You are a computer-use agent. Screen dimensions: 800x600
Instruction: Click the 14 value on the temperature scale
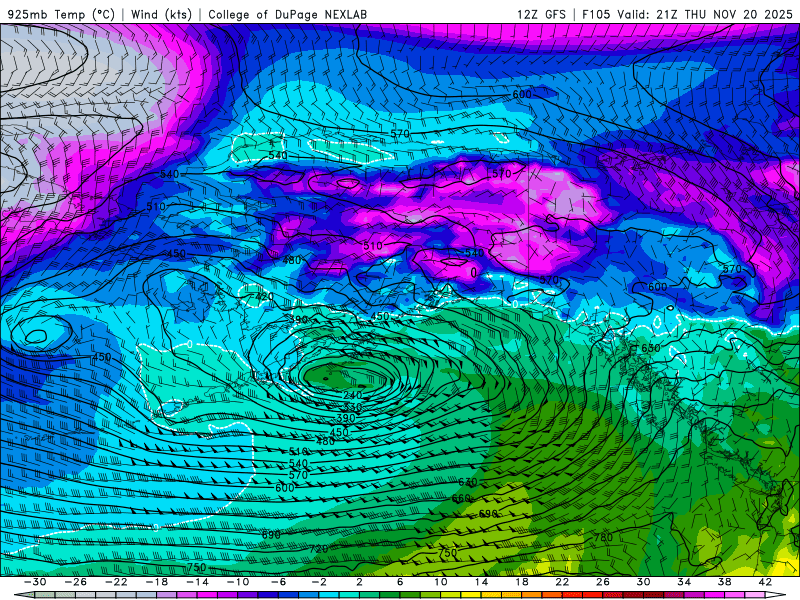481,582
